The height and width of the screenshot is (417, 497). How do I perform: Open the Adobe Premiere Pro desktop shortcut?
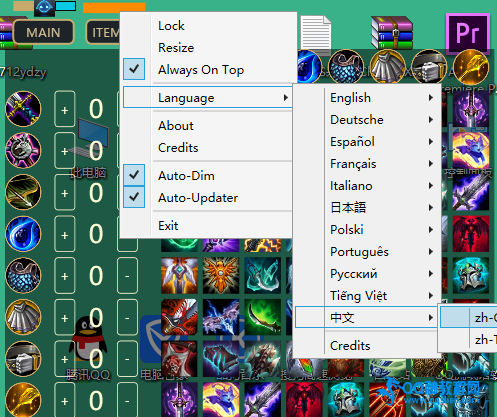click(468, 33)
